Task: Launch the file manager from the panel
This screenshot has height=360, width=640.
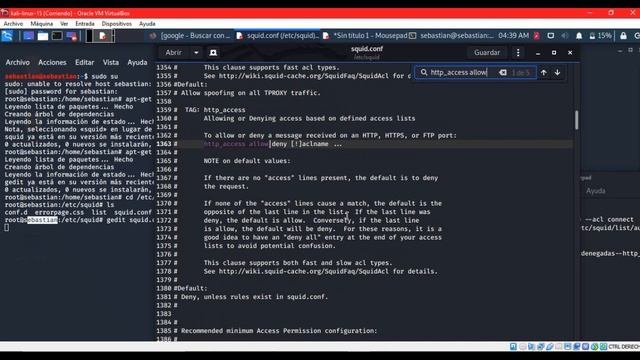Action: click(x=43, y=36)
